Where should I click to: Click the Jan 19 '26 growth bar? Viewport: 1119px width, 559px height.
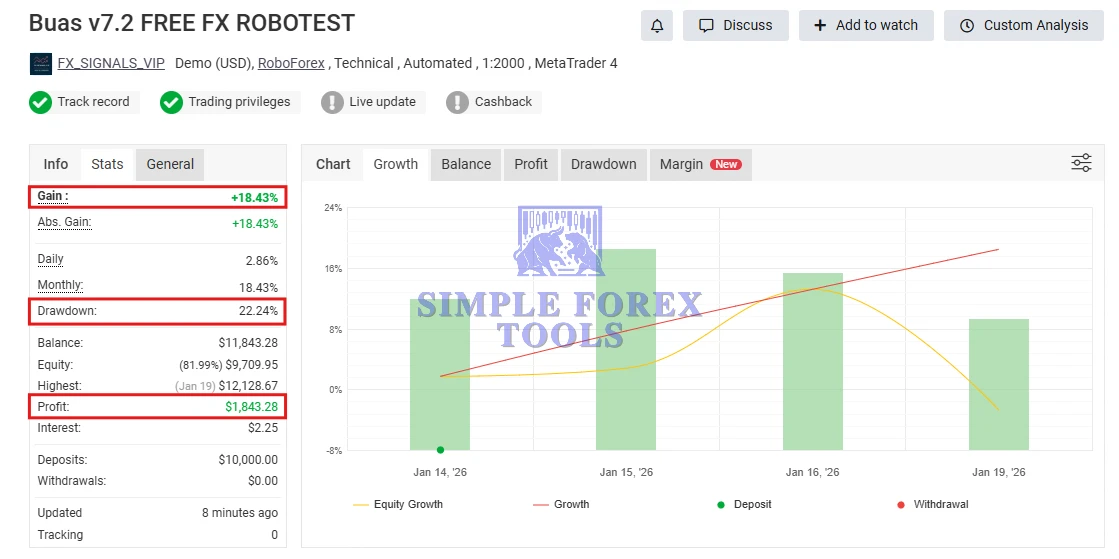998,385
